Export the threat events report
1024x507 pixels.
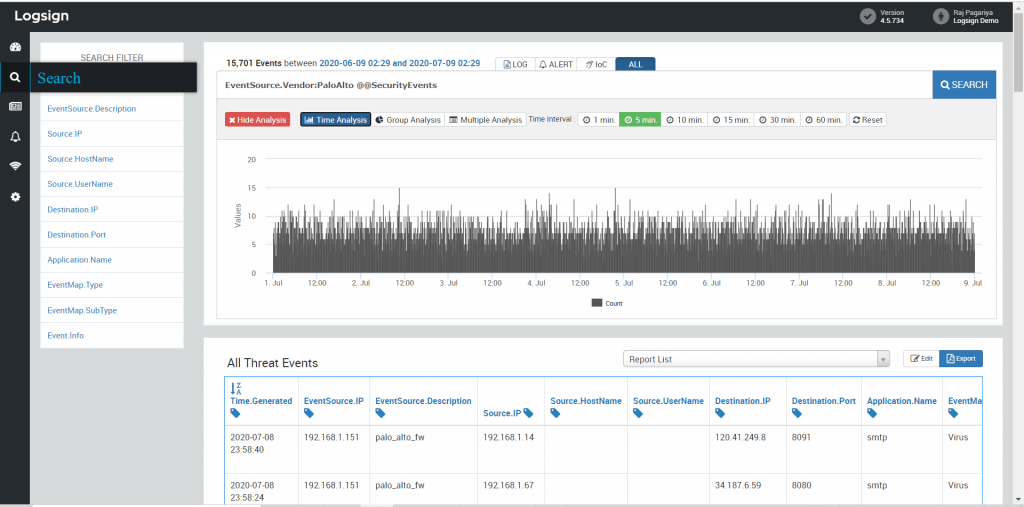tap(961, 359)
